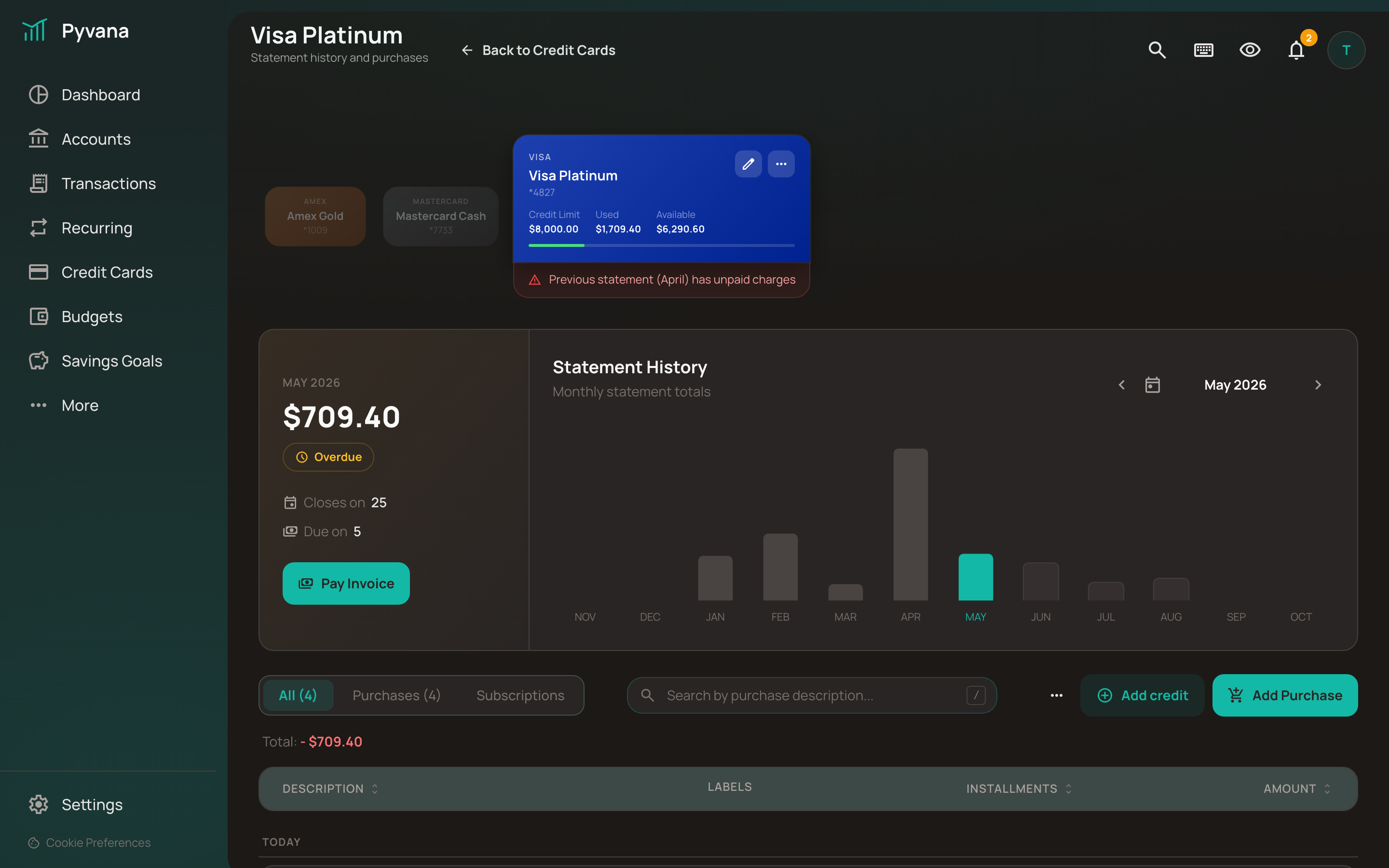Viewport: 1389px width, 868px height.
Task: Select the Mastercard Cash card
Action: (441, 217)
